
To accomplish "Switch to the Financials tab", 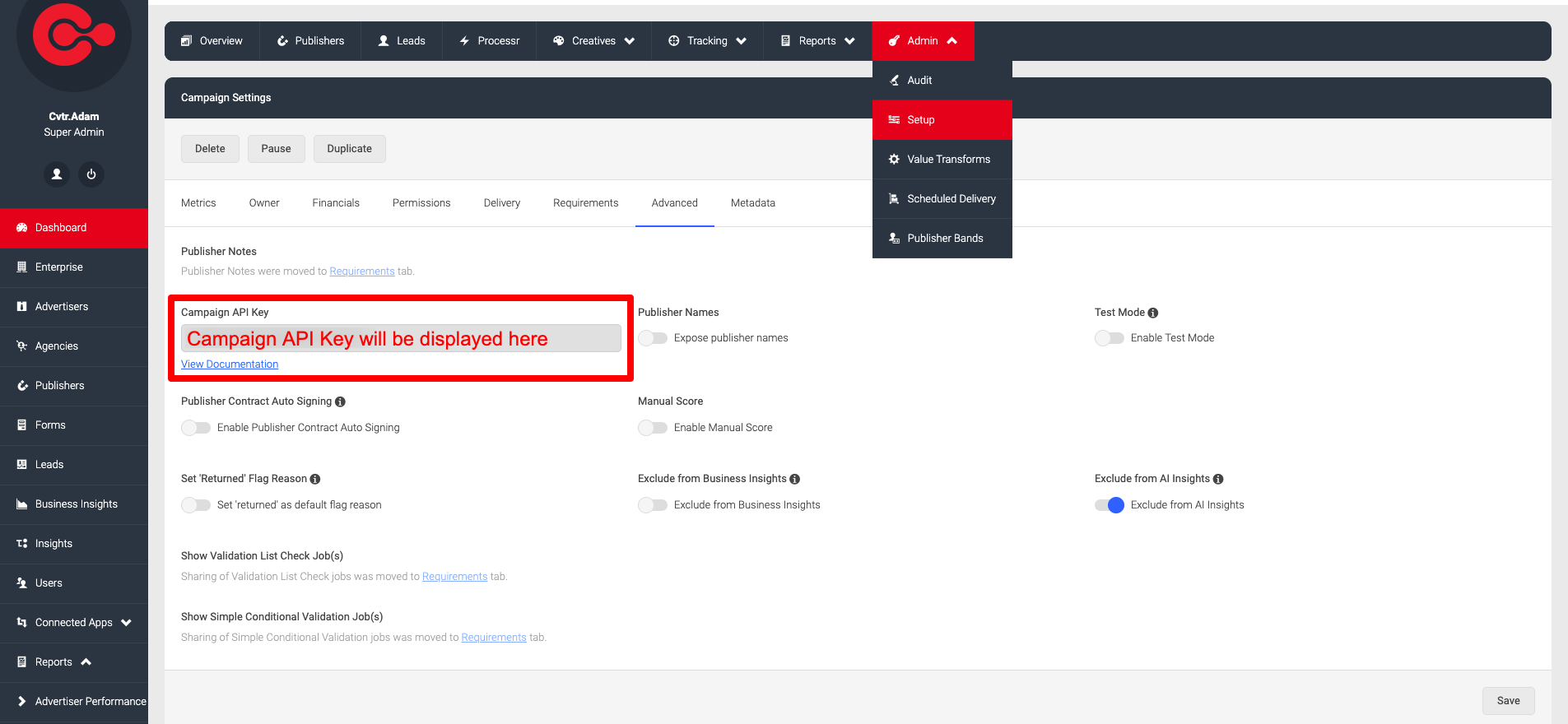I will click(x=336, y=203).
